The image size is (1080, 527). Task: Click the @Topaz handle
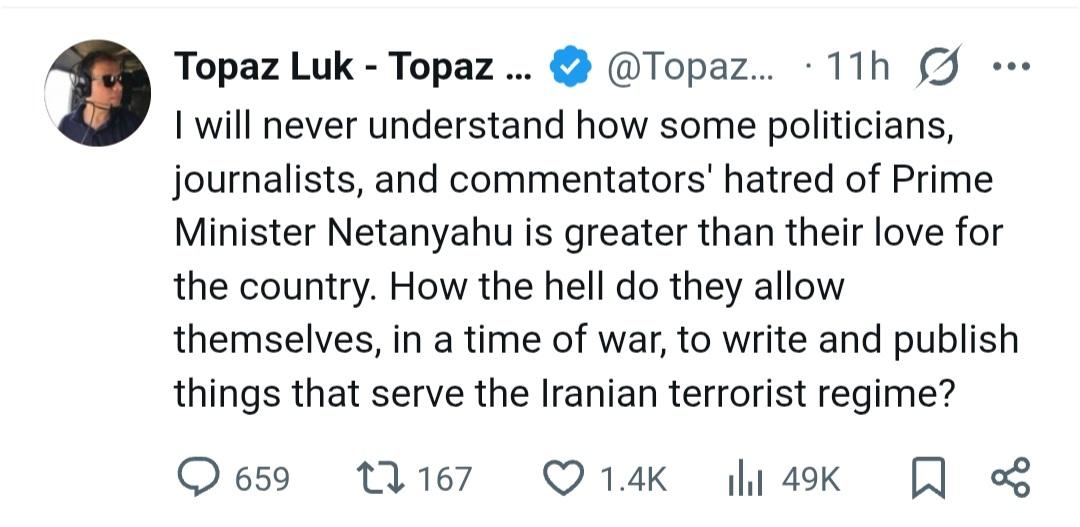pos(689,68)
